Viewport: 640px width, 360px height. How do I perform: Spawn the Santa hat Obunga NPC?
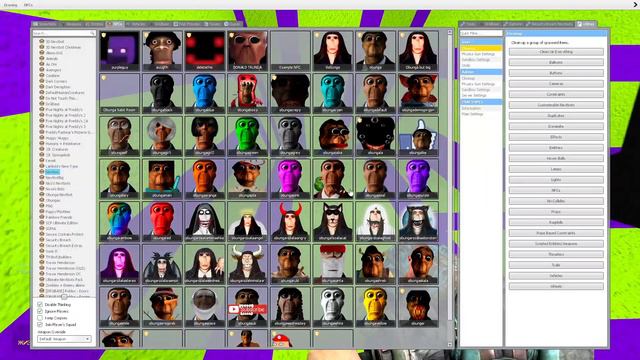click(333, 264)
